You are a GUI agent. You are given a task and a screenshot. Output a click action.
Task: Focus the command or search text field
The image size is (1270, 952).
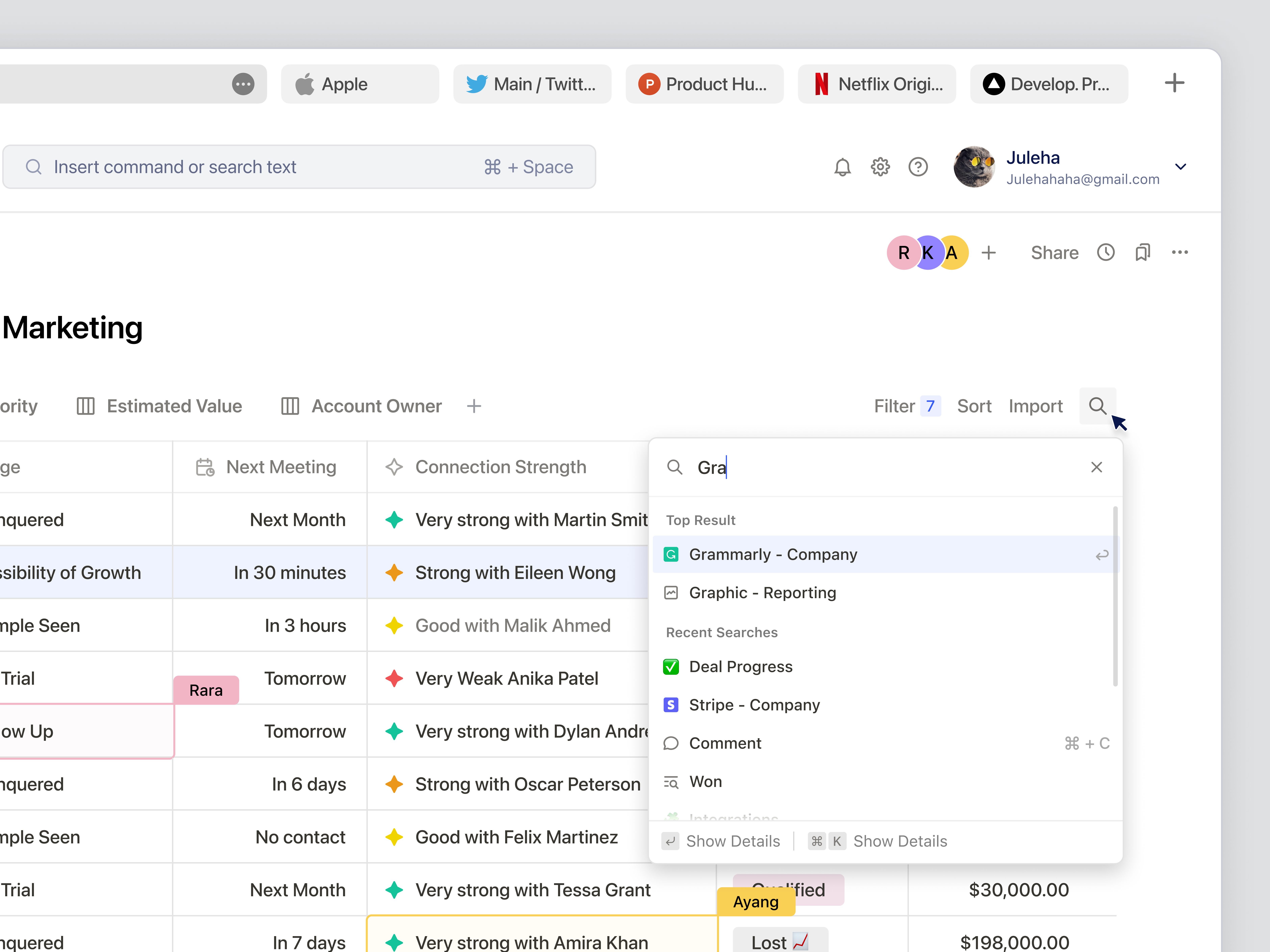tap(299, 167)
